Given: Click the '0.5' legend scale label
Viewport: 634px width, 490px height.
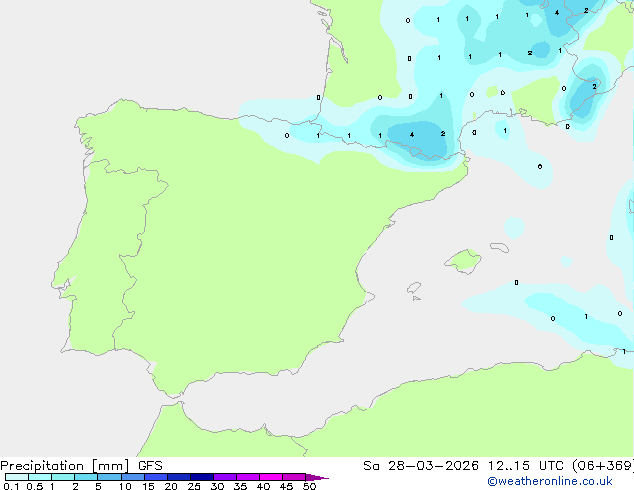Looking at the screenshot, I should click(x=34, y=486).
